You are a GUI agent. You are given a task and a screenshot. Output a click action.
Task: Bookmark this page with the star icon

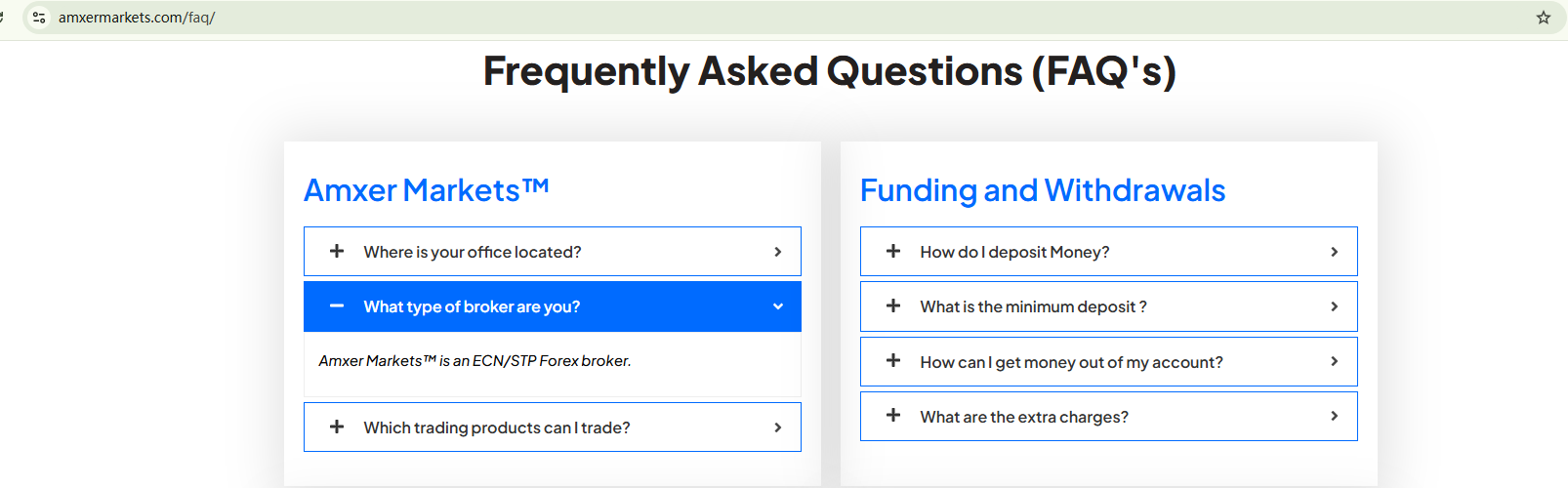[x=1544, y=18]
